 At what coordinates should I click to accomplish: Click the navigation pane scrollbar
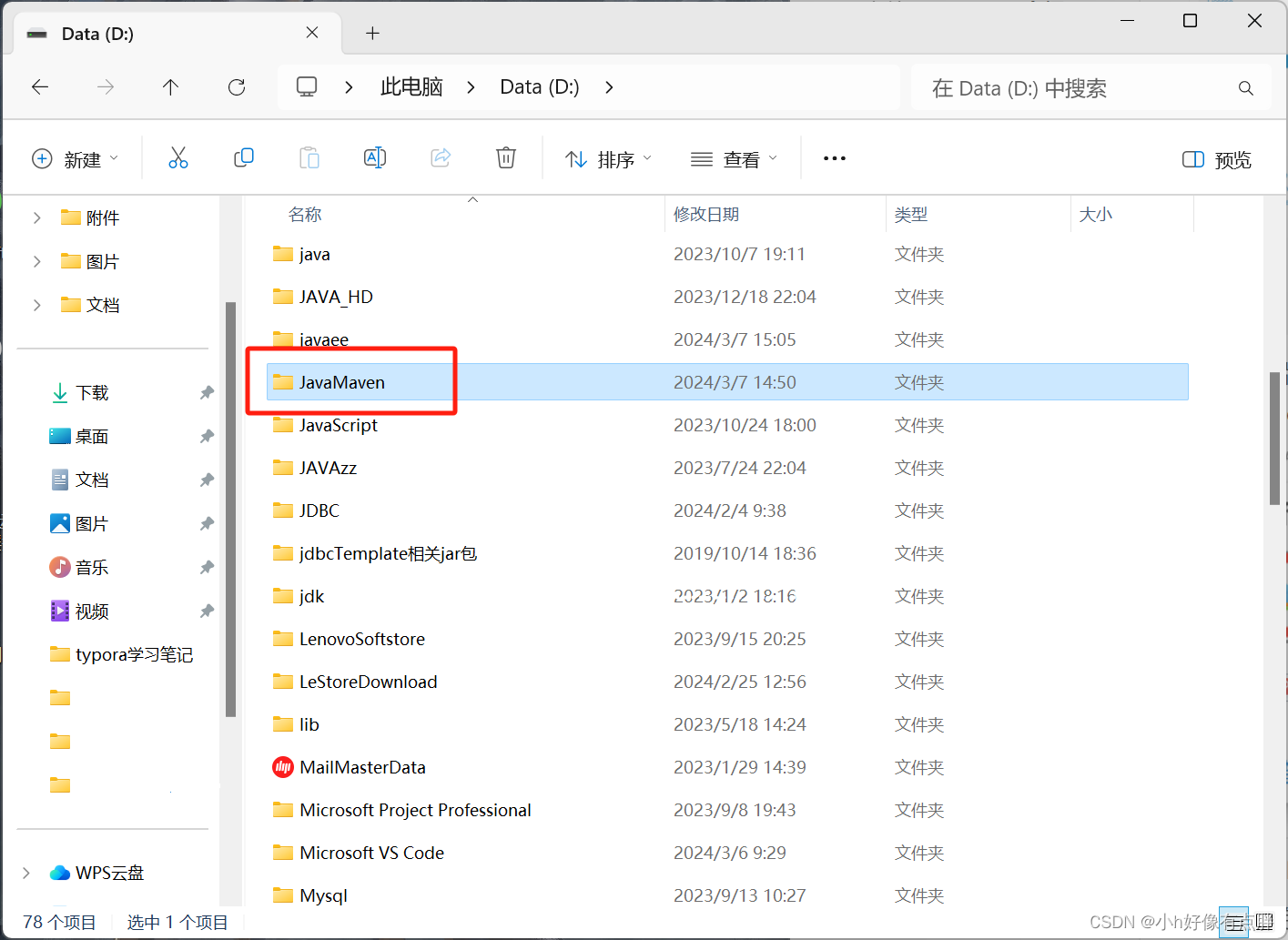[x=230, y=510]
